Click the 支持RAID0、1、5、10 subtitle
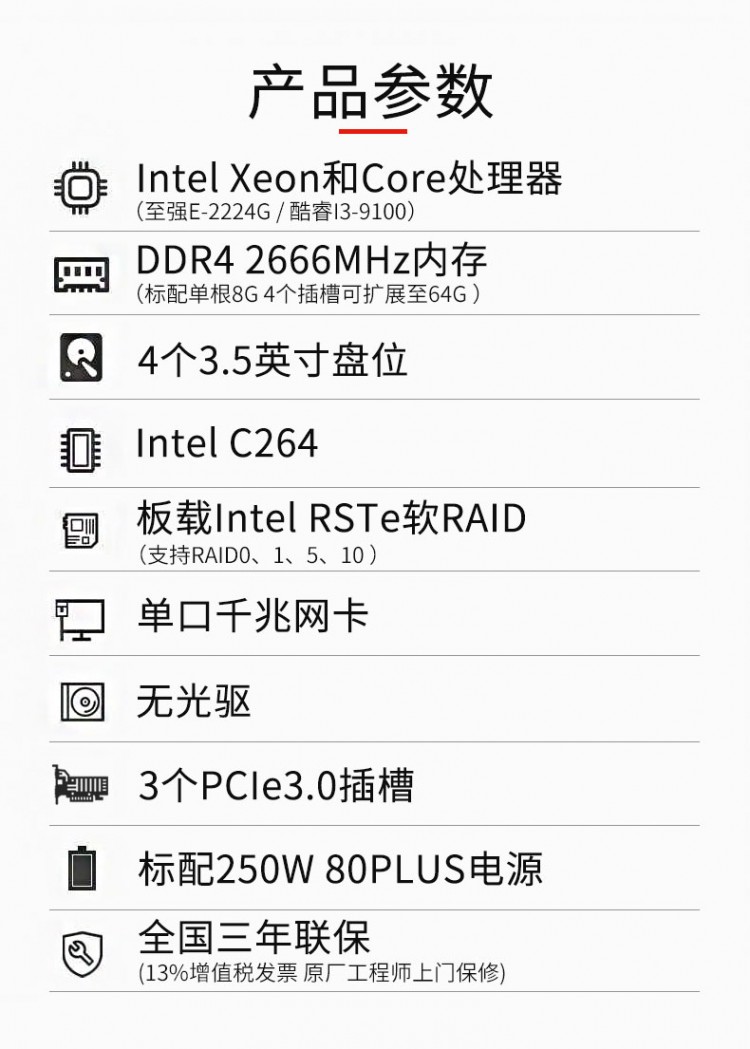The height and width of the screenshot is (1049, 750). tap(257, 555)
